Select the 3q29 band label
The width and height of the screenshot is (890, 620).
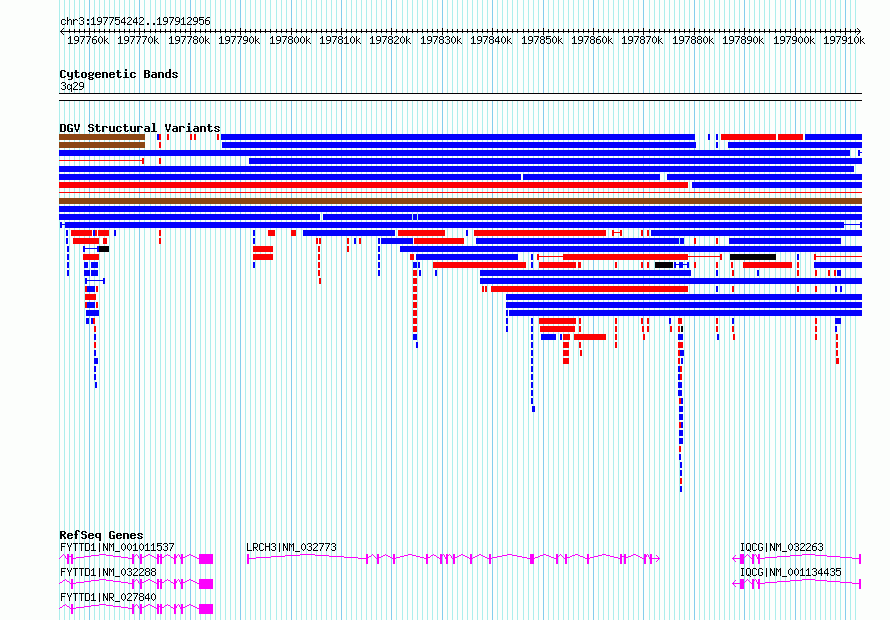72,86
